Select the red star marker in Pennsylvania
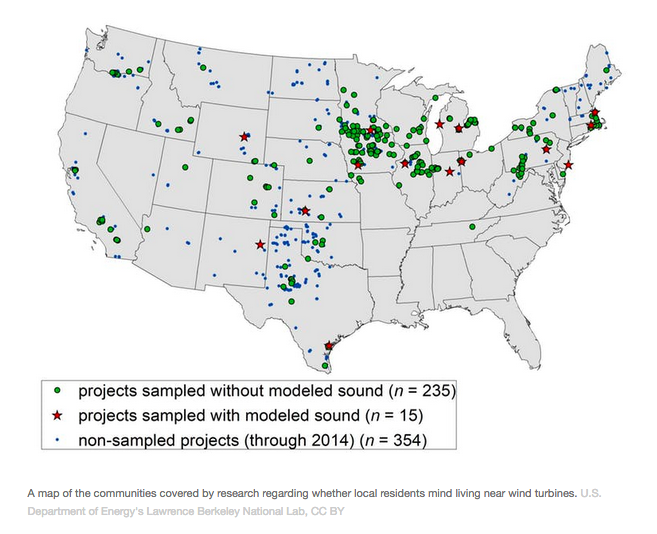Viewport: 657px width, 534px height. click(x=546, y=149)
